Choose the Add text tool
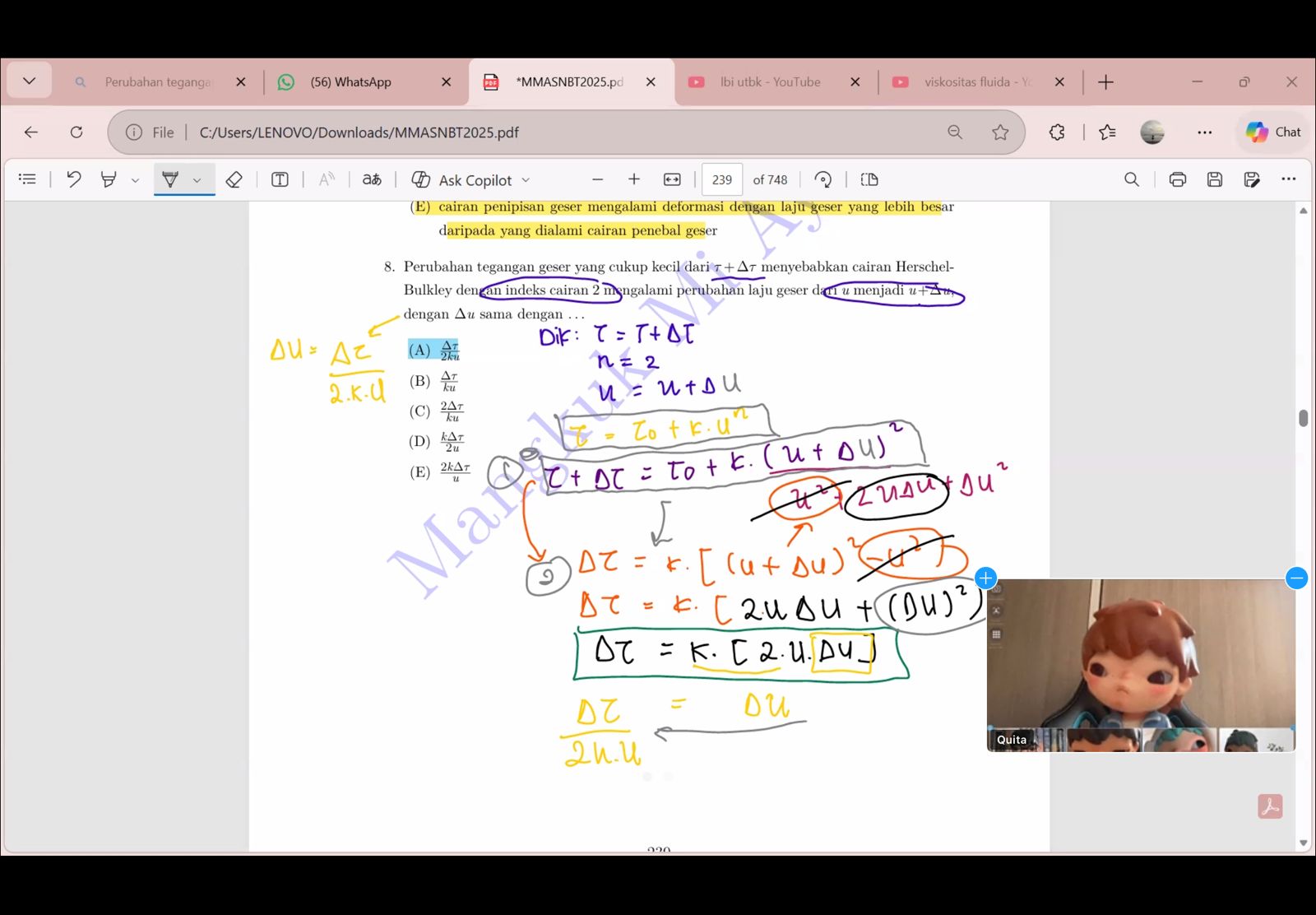1316x915 pixels. (280, 179)
